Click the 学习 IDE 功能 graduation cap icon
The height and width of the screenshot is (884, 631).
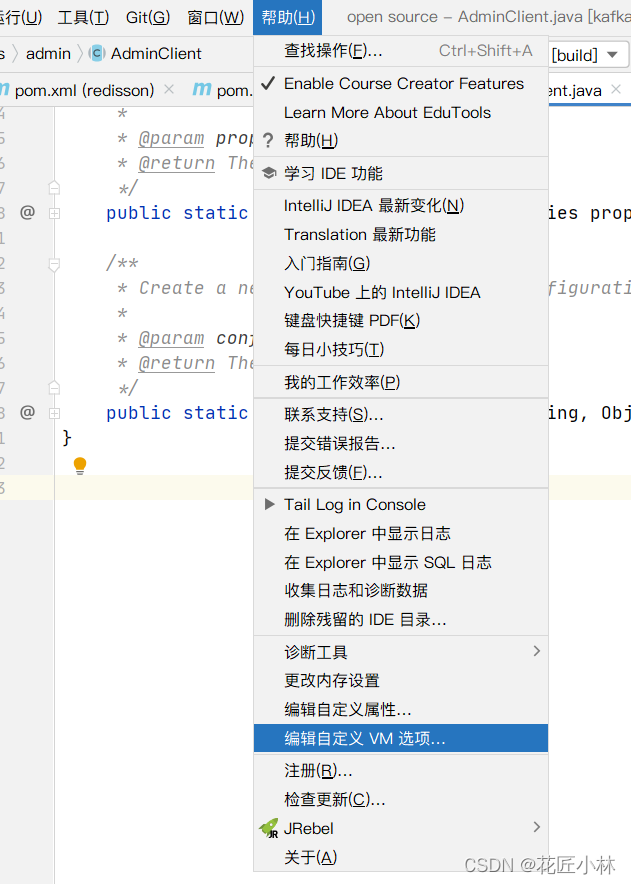(x=269, y=173)
